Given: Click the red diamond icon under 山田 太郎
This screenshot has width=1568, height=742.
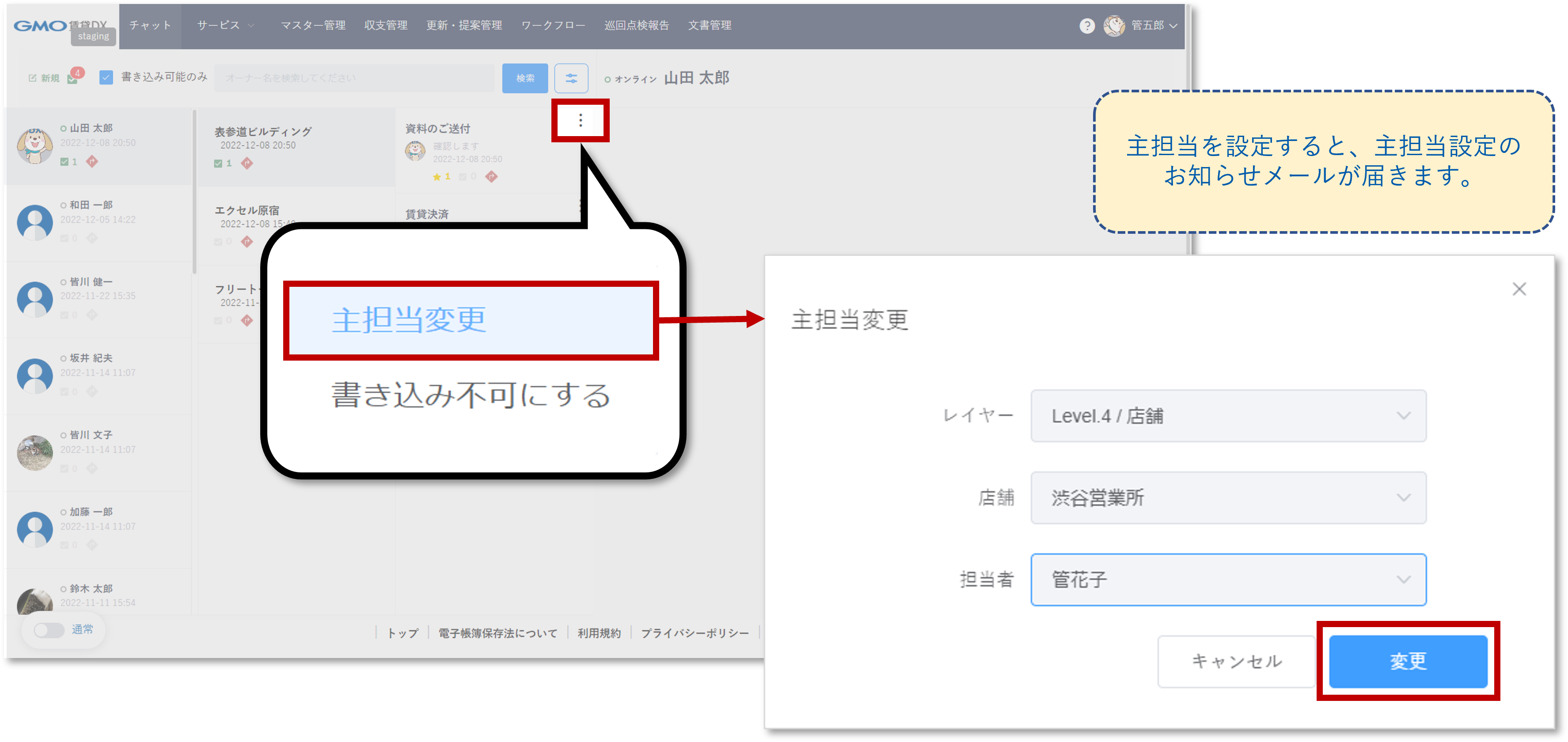Looking at the screenshot, I should [92, 161].
